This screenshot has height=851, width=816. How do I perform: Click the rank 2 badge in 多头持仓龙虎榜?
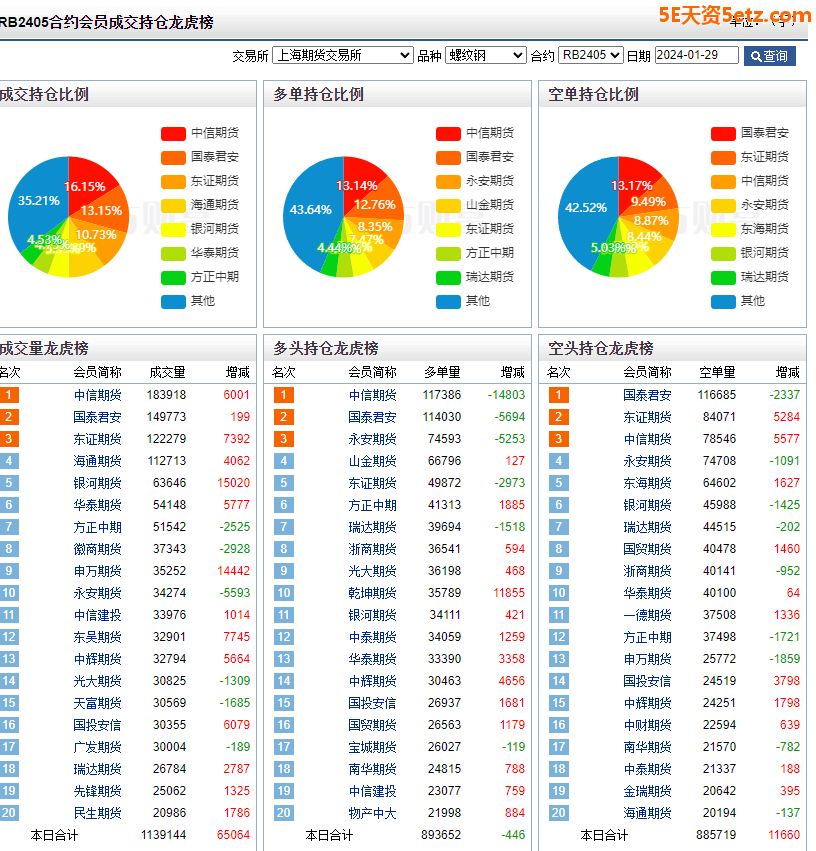tap(284, 417)
